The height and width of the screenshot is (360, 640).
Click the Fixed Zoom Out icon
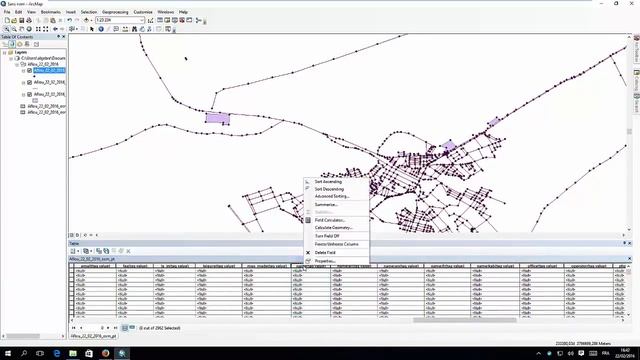tap(45, 29)
